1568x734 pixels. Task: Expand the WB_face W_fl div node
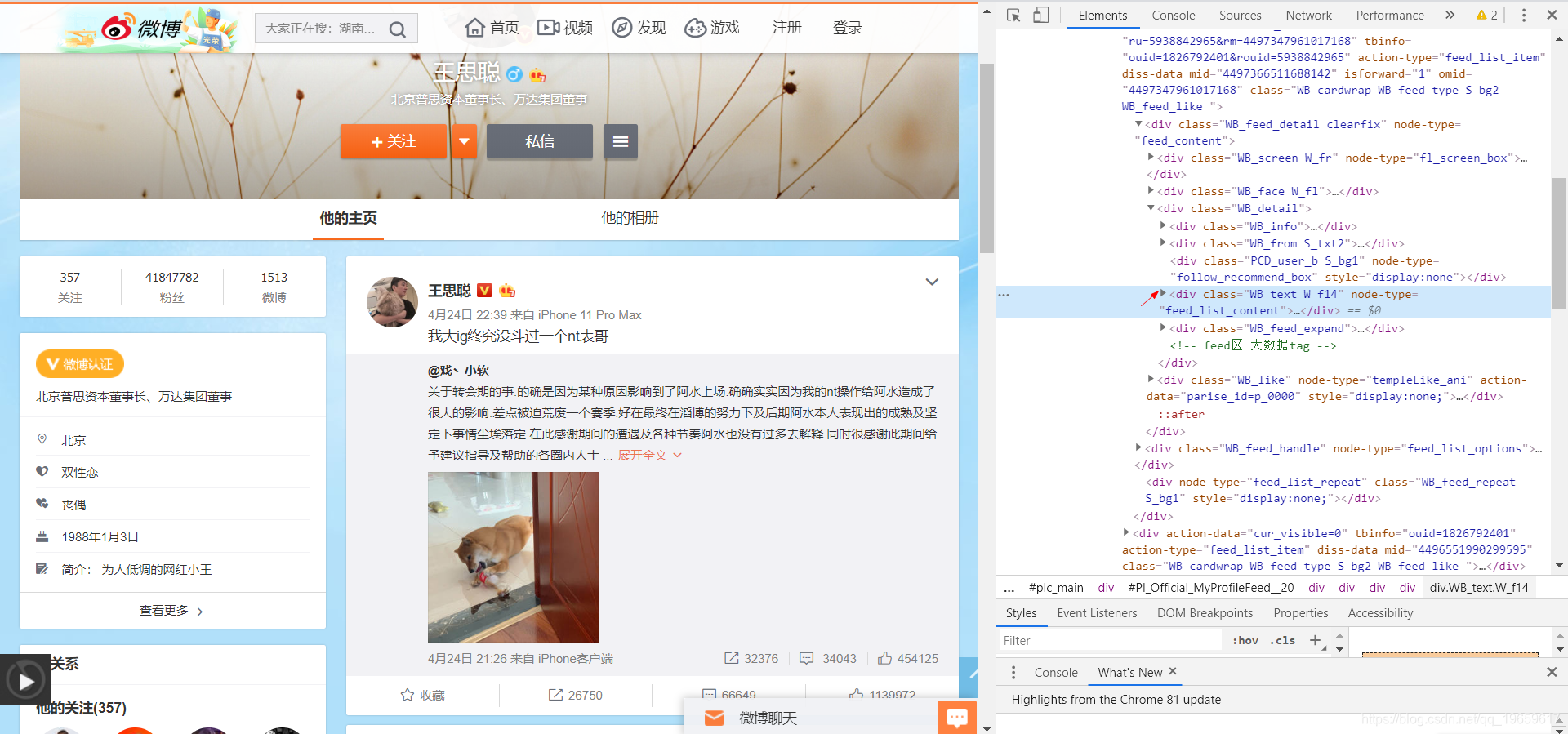(x=1151, y=190)
